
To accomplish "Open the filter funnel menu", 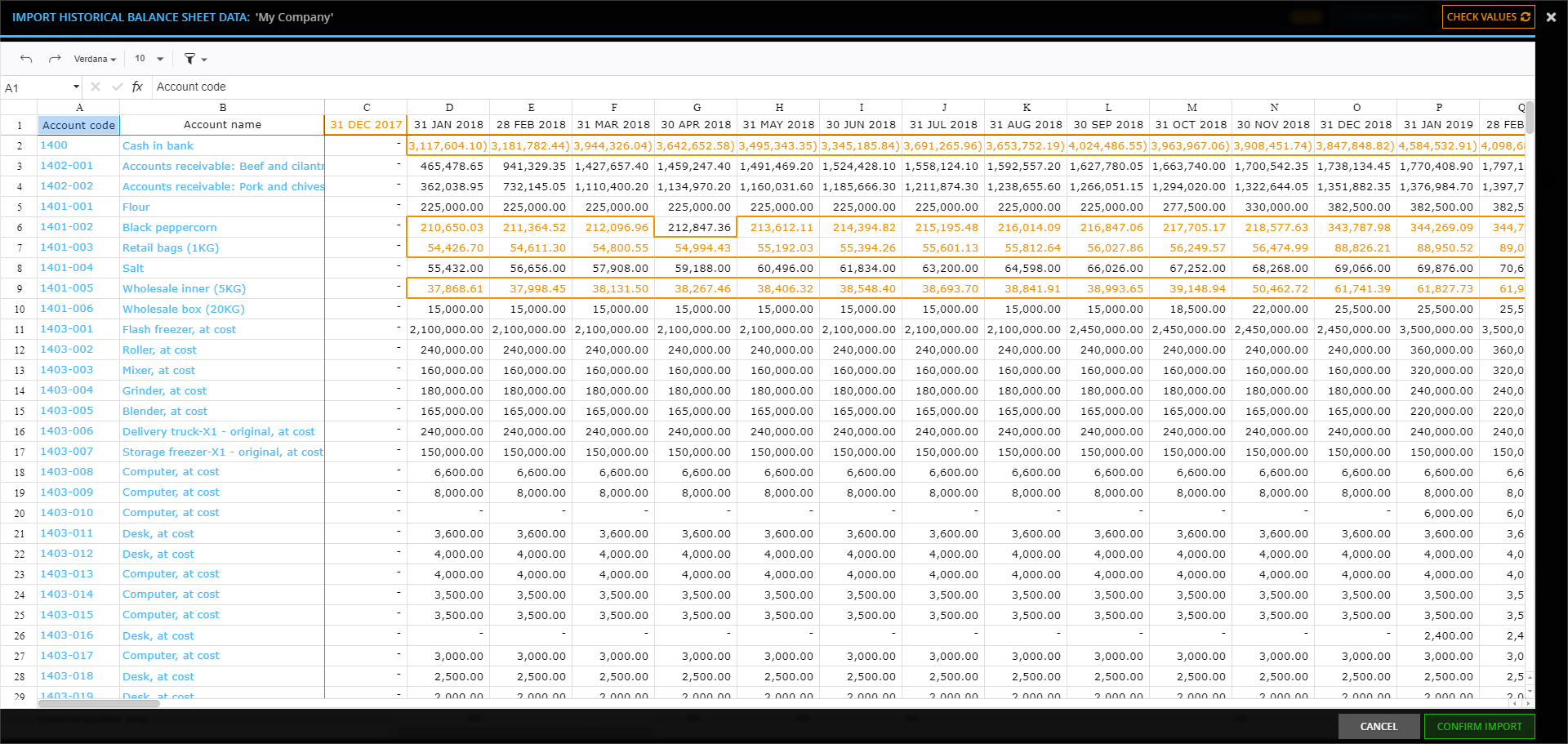I will (x=195, y=59).
